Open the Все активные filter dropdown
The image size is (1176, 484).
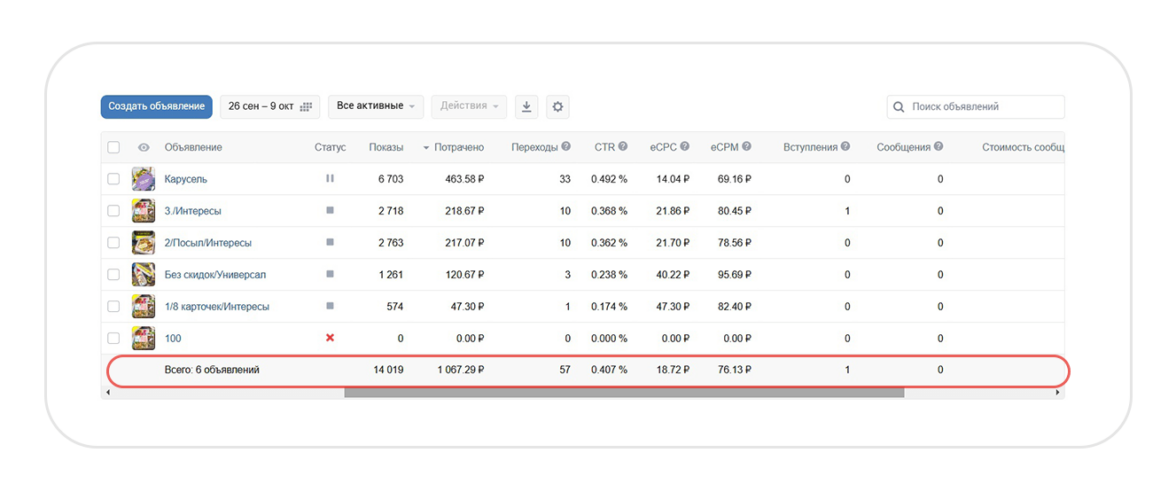tap(375, 107)
